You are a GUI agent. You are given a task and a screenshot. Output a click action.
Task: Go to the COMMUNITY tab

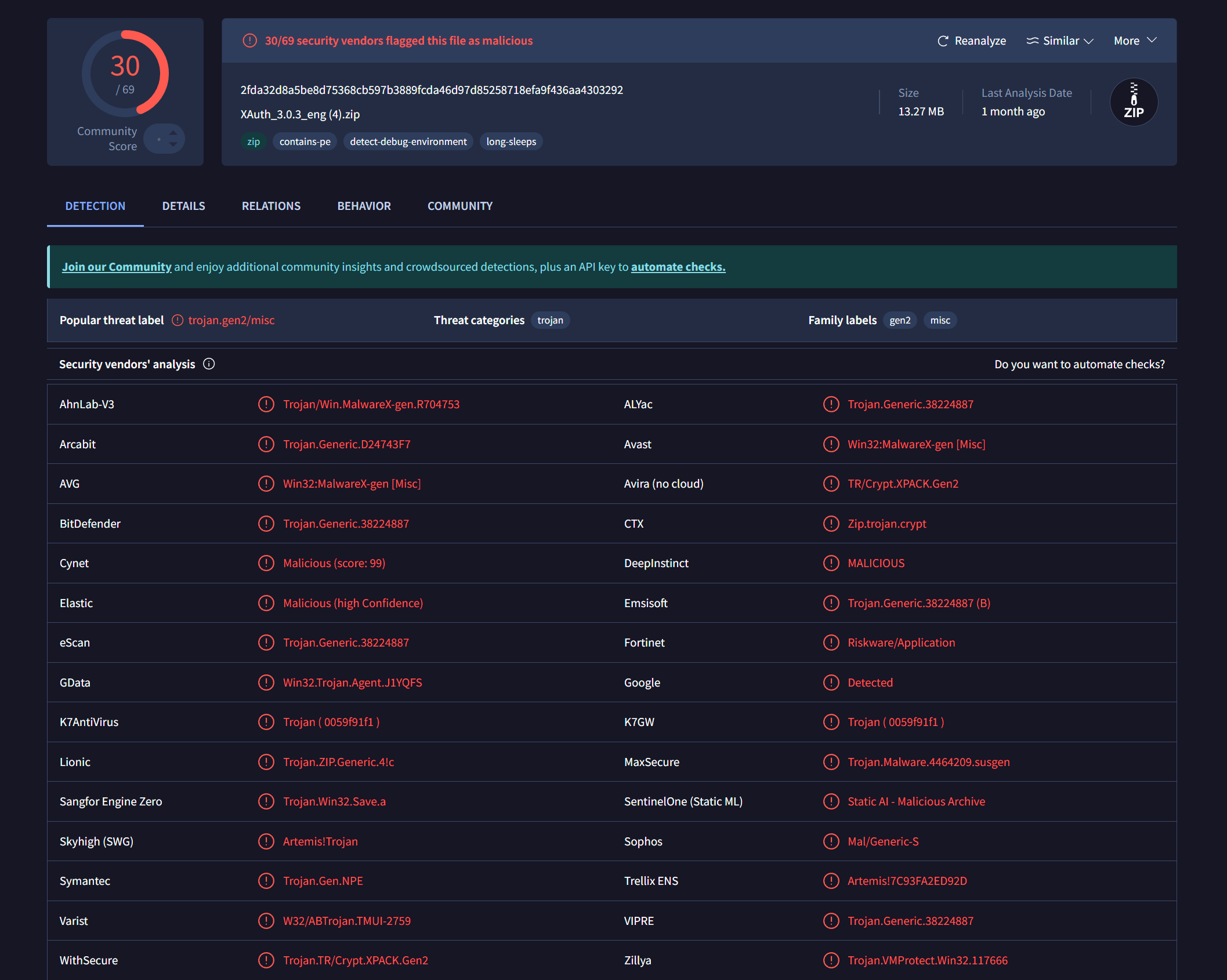[460, 206]
